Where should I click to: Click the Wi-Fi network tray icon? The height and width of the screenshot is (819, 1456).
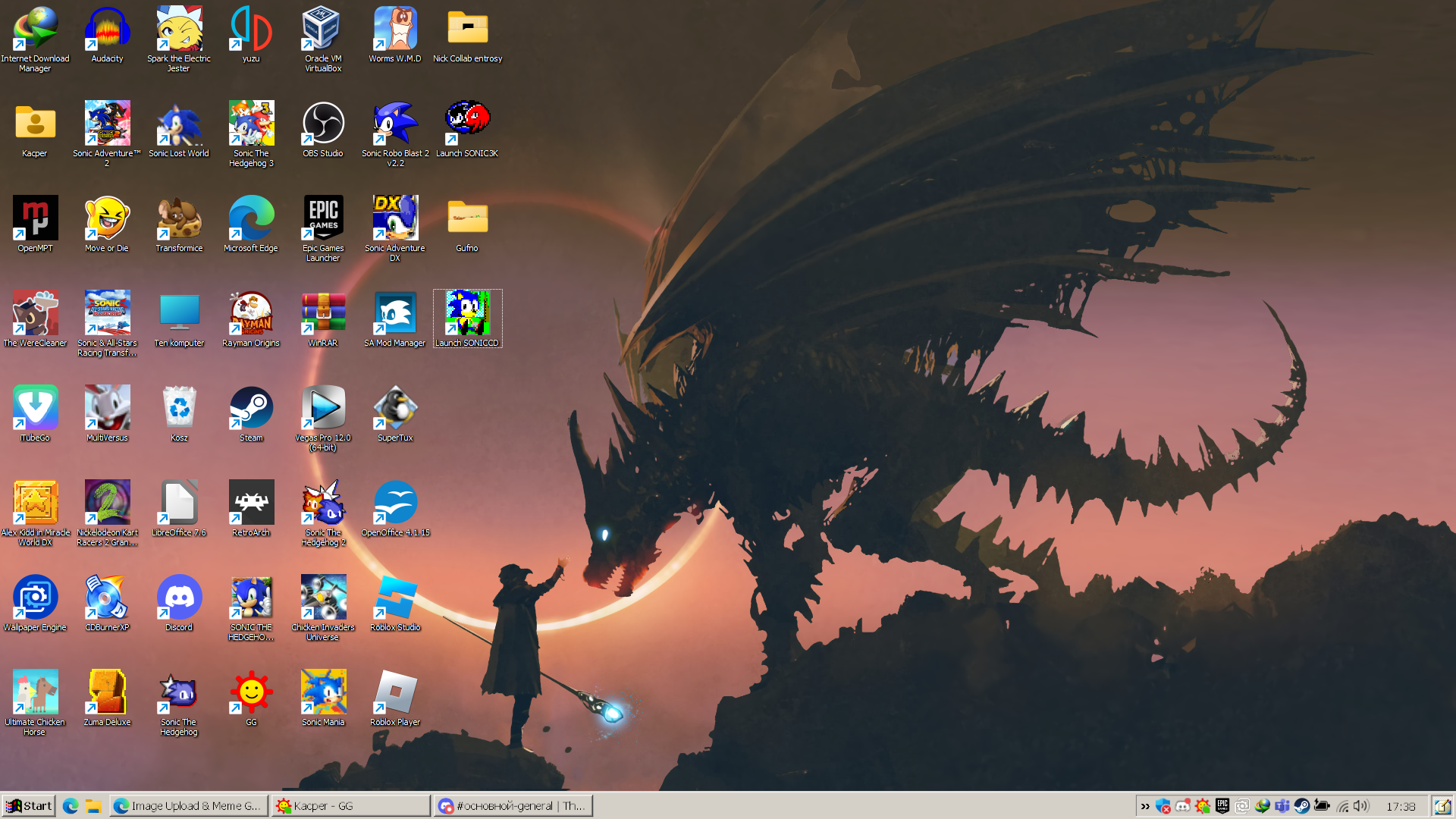coord(1341,806)
